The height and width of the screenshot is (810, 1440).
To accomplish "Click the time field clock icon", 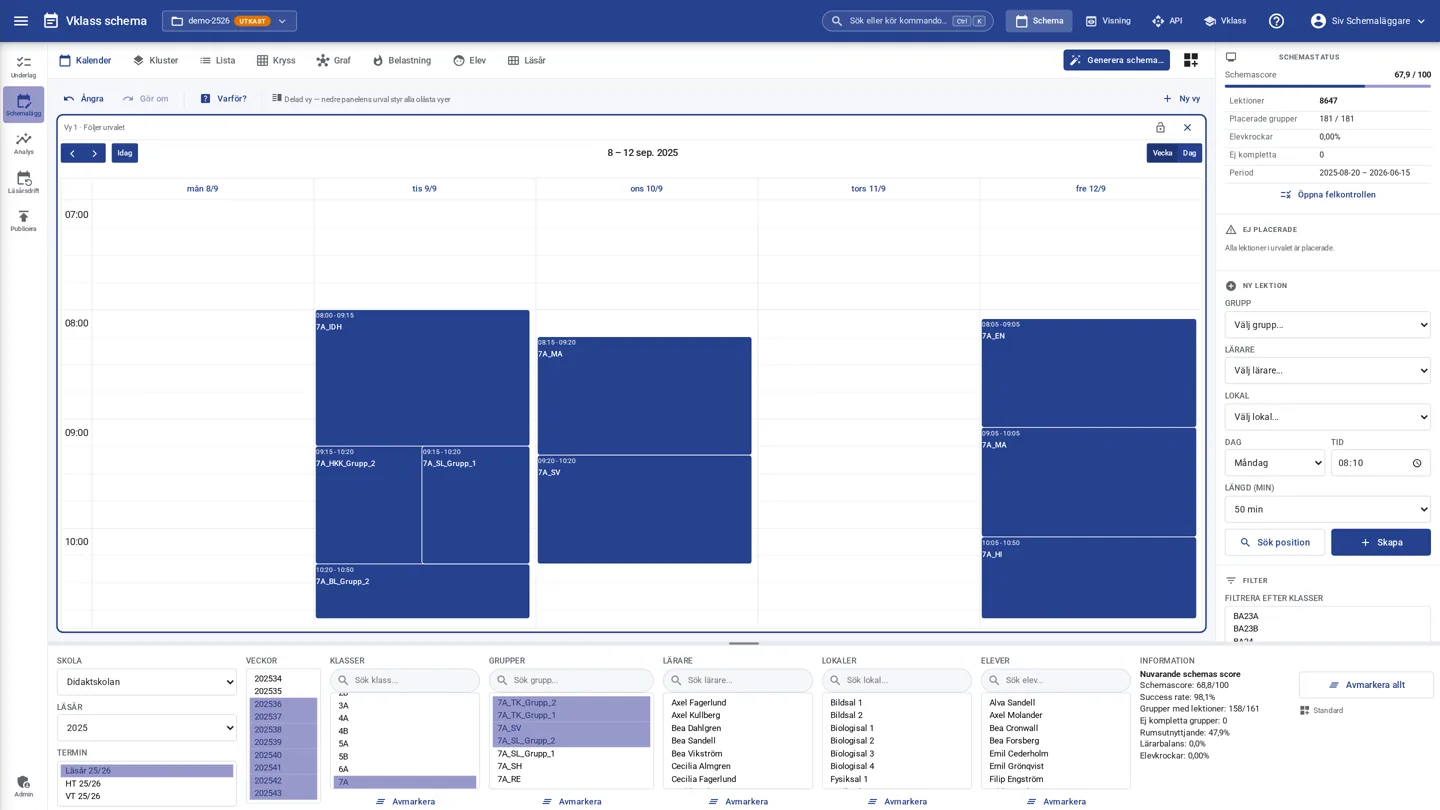I will [1416, 463].
